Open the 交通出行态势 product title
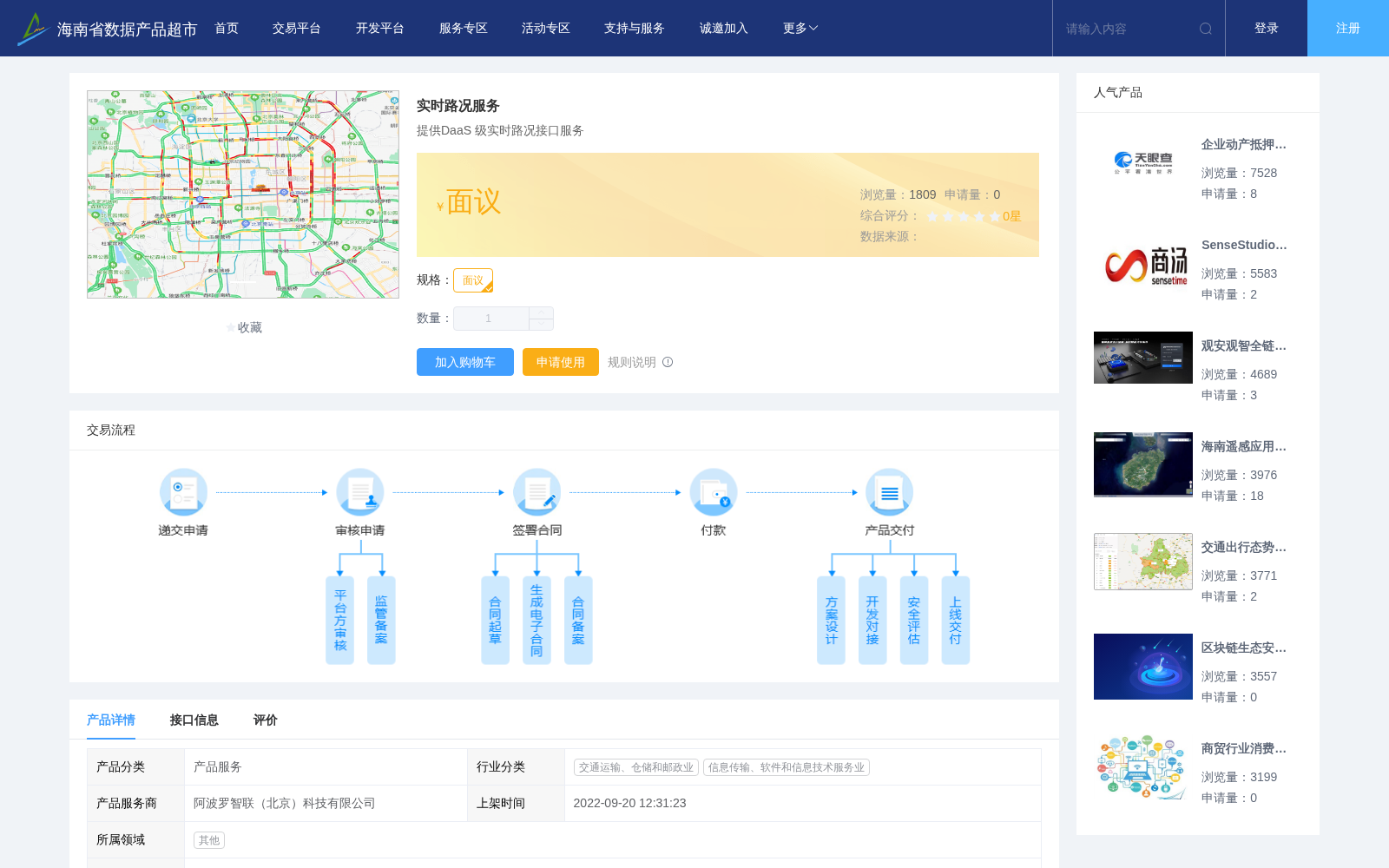Viewport: 1389px width, 868px height. click(1244, 548)
